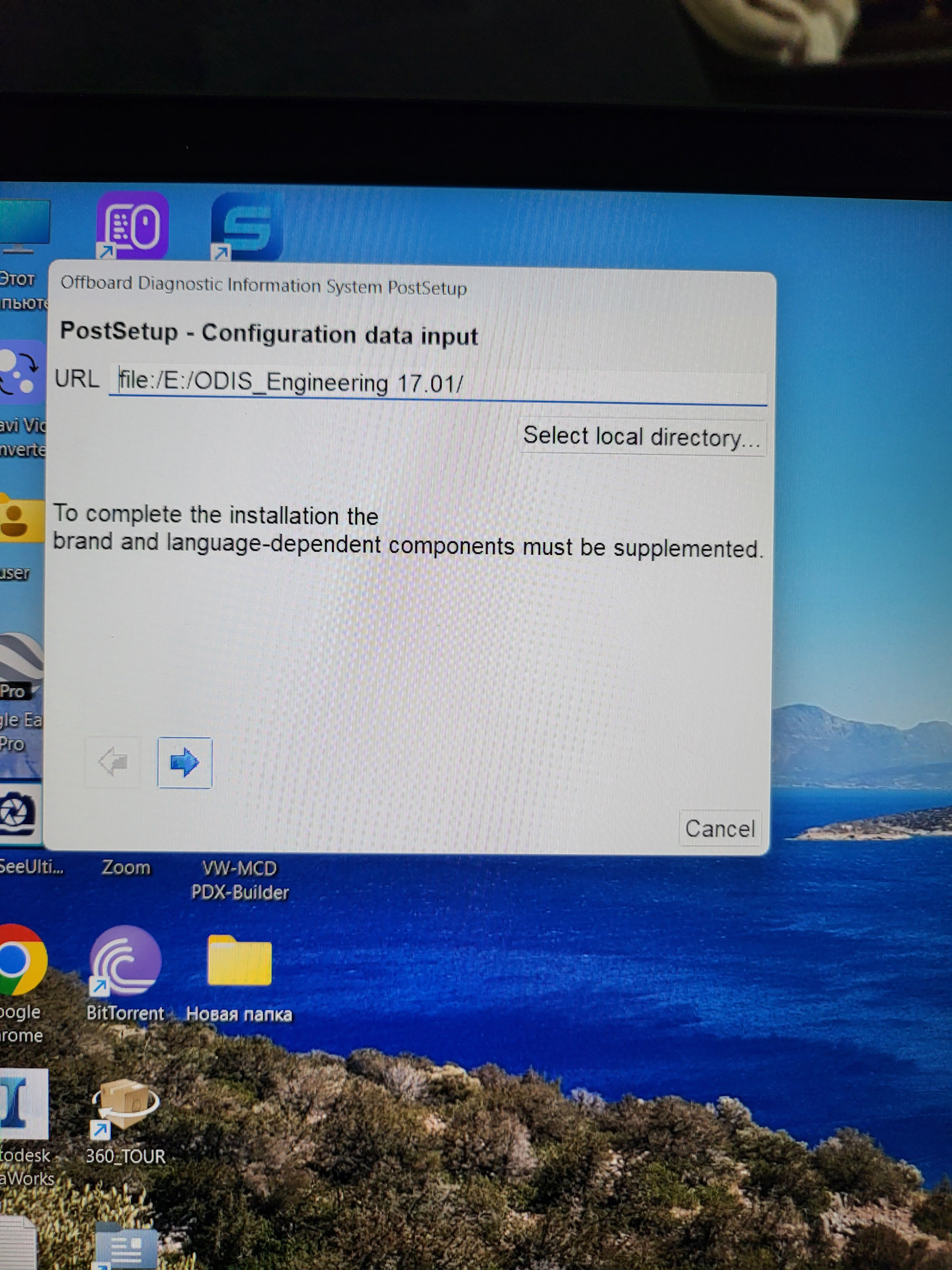Select the document shortcut icon at bottom
Image resolution: width=952 pixels, height=1270 pixels.
point(126,1247)
